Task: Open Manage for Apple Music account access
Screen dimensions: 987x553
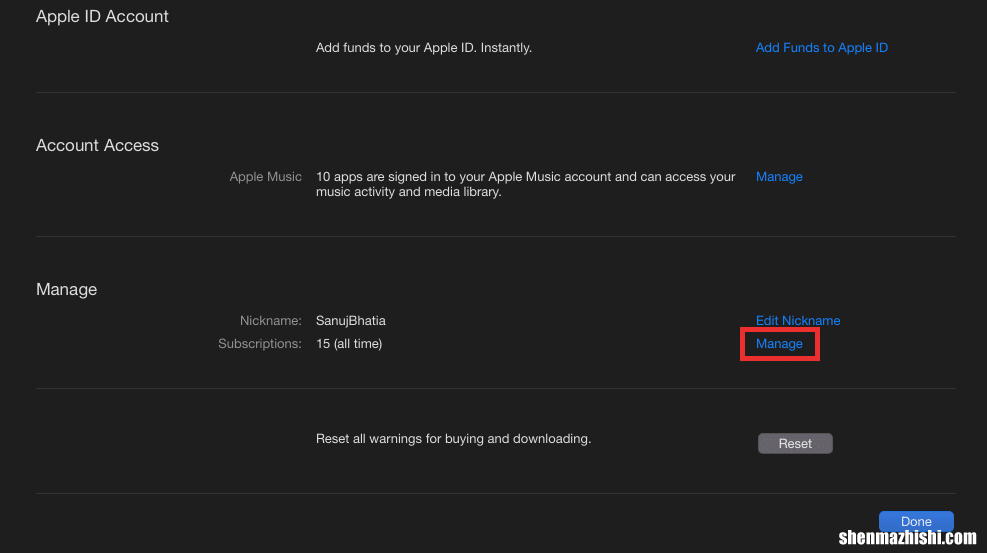Action: [x=779, y=177]
